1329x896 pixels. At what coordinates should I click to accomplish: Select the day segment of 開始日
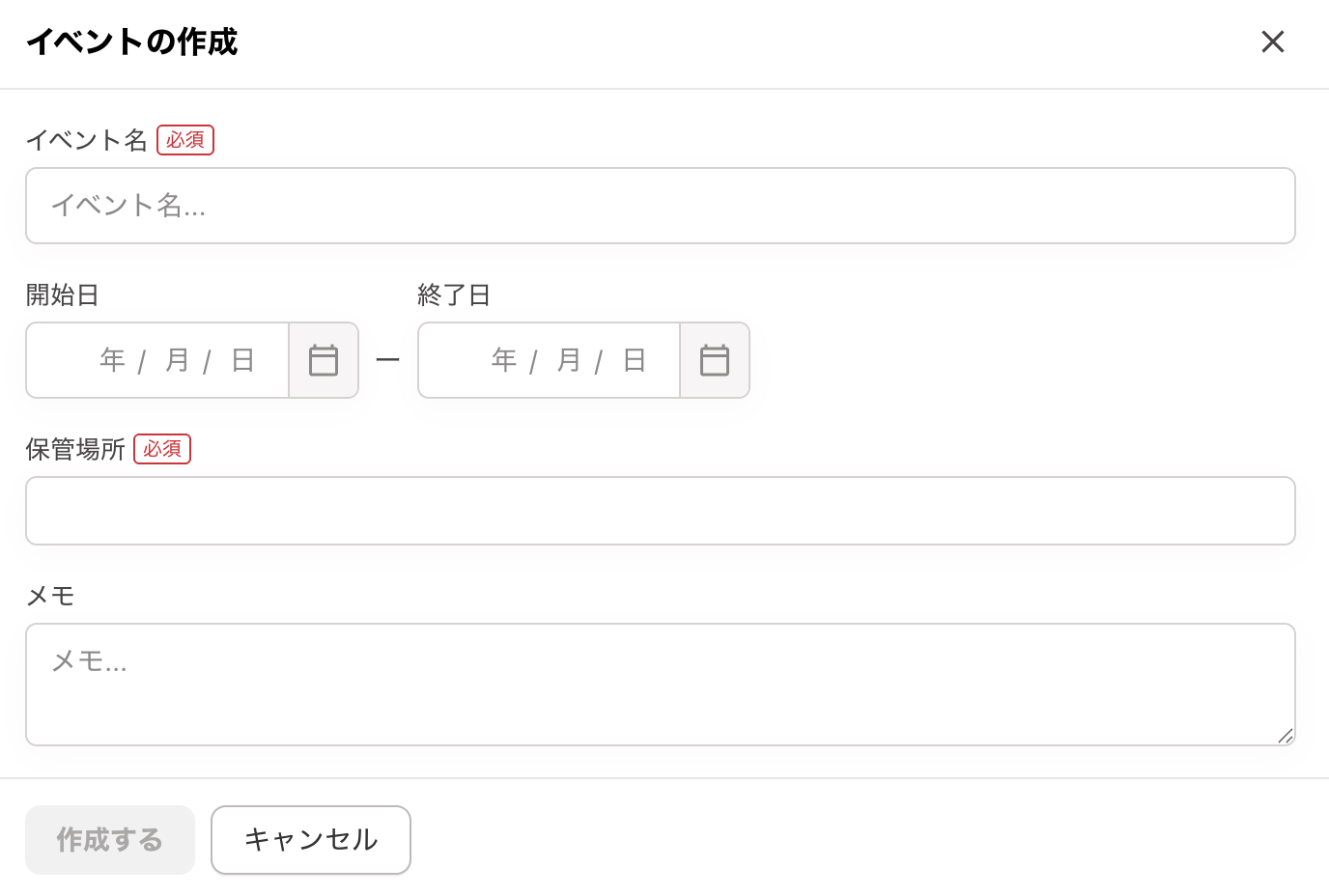tap(243, 360)
